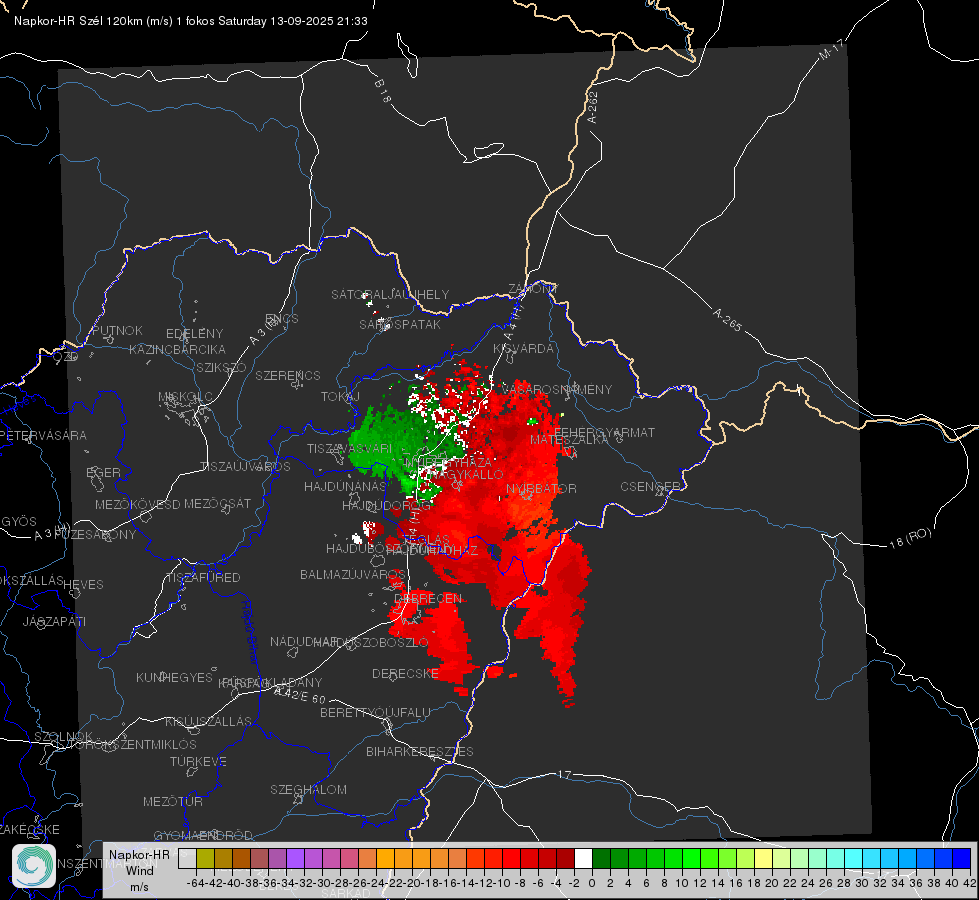Click the EDELENY city label

pyautogui.click(x=194, y=334)
